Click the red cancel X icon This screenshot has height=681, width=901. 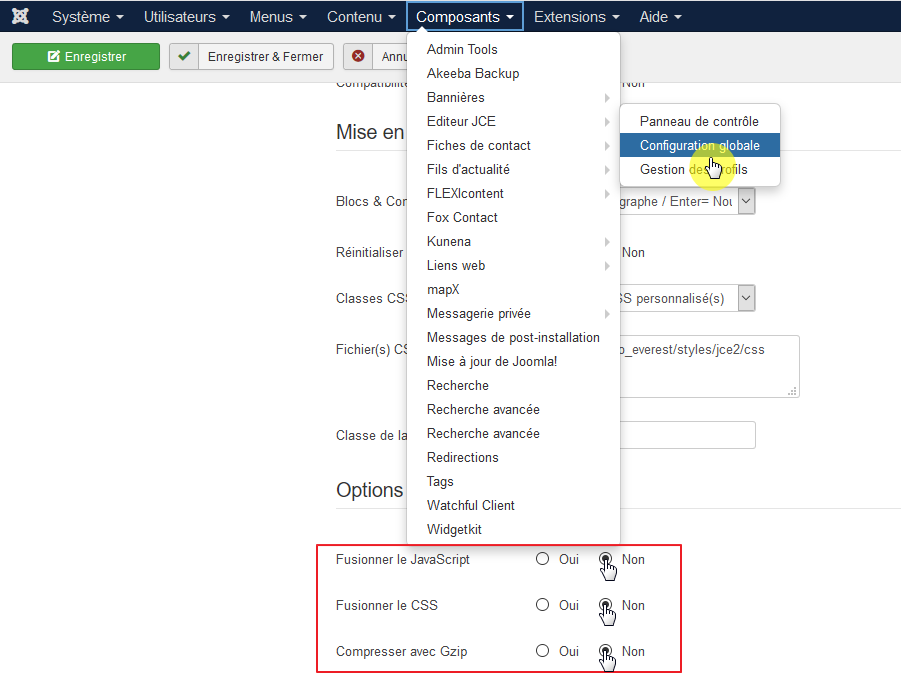(x=358, y=56)
